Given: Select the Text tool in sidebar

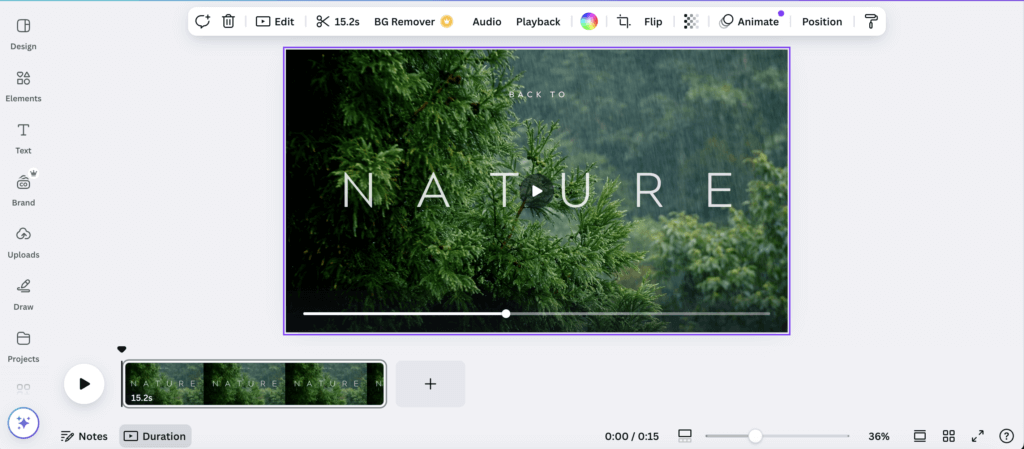Looking at the screenshot, I should tap(24, 138).
